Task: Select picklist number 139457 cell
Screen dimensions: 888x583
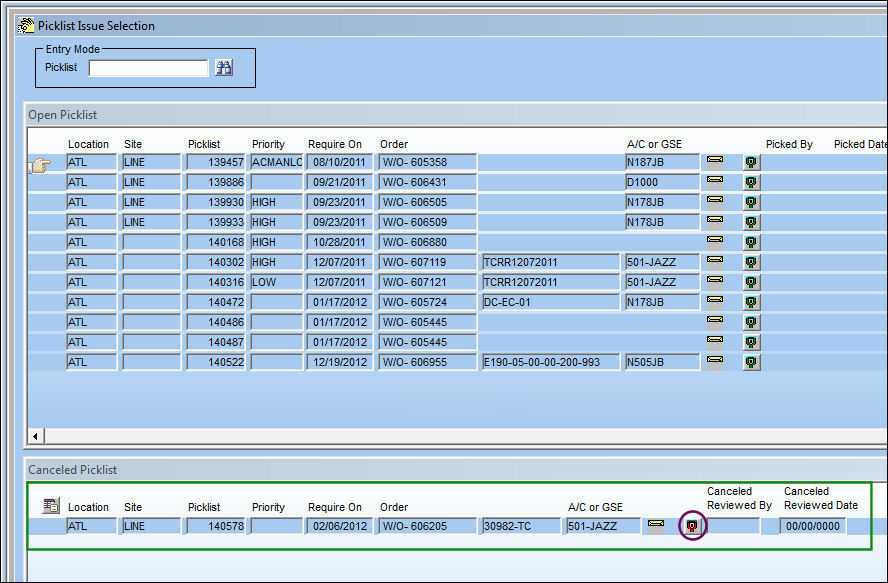Action: click(x=216, y=163)
